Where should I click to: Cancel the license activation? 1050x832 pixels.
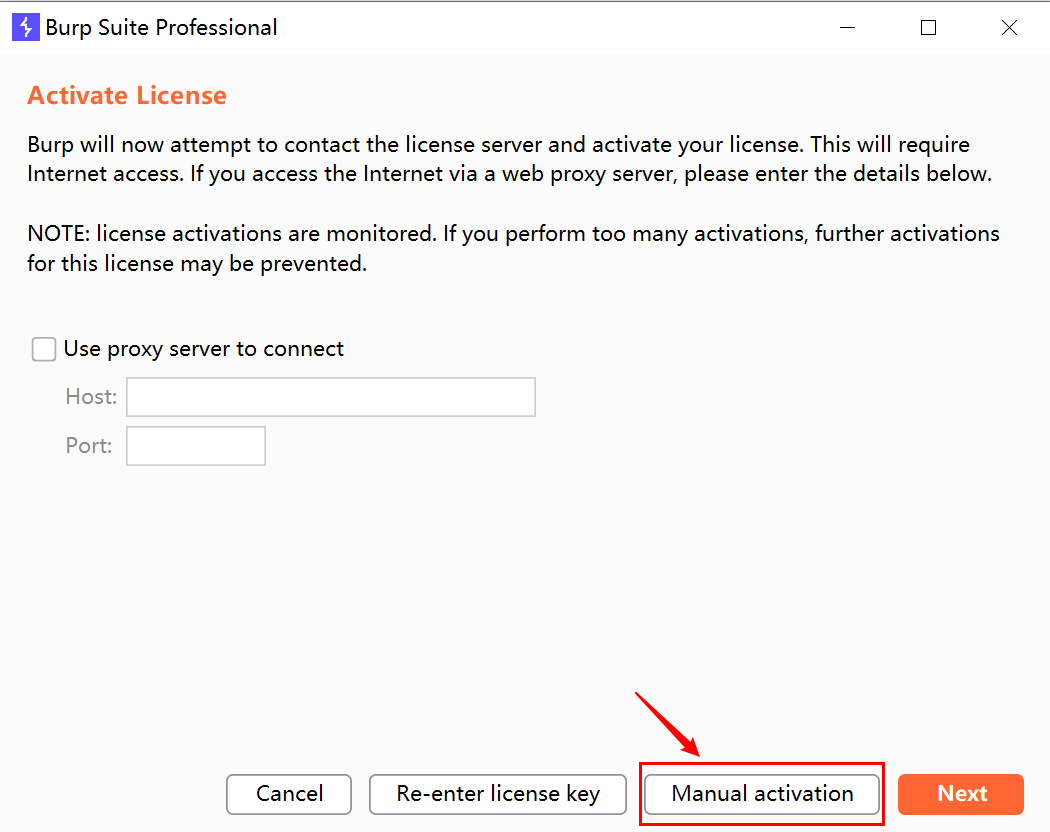289,794
